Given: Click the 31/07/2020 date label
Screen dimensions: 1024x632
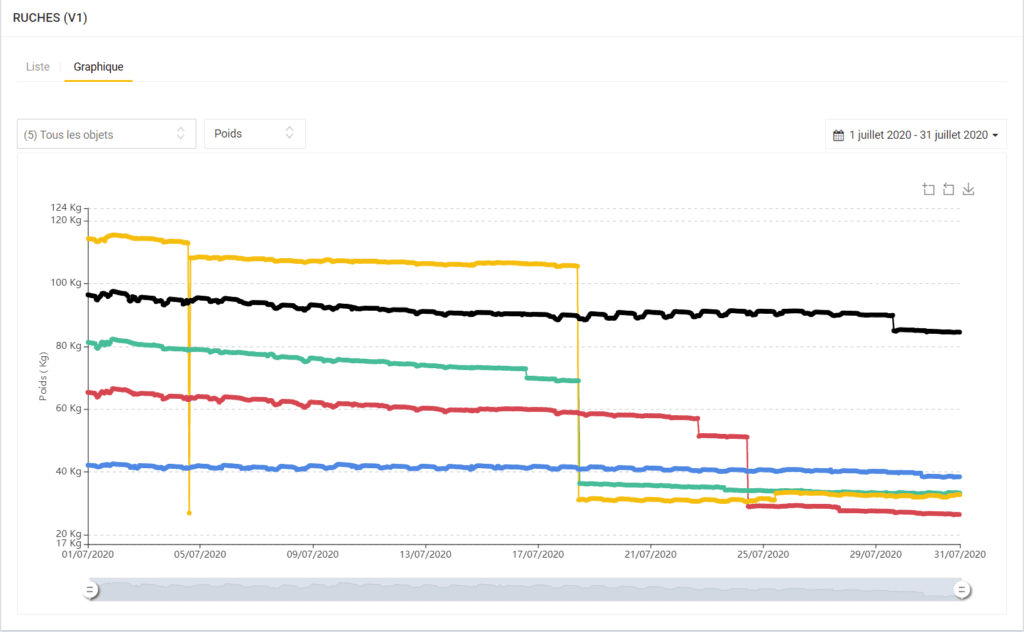Looking at the screenshot, I should [960, 554].
